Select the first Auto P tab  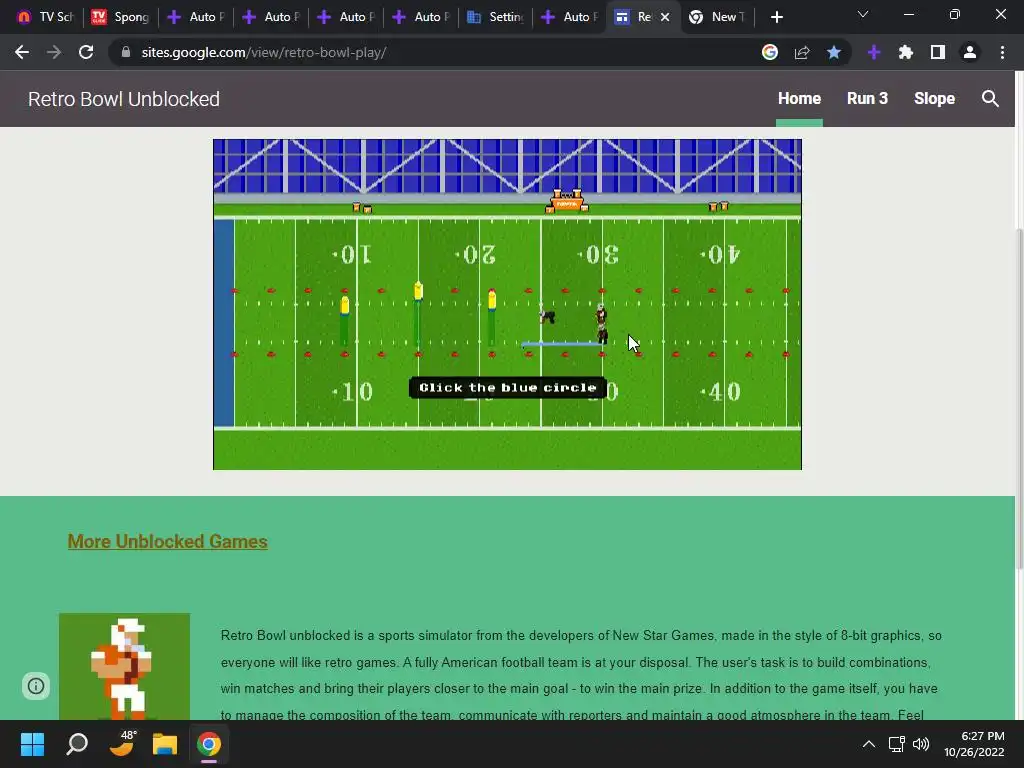(x=196, y=17)
